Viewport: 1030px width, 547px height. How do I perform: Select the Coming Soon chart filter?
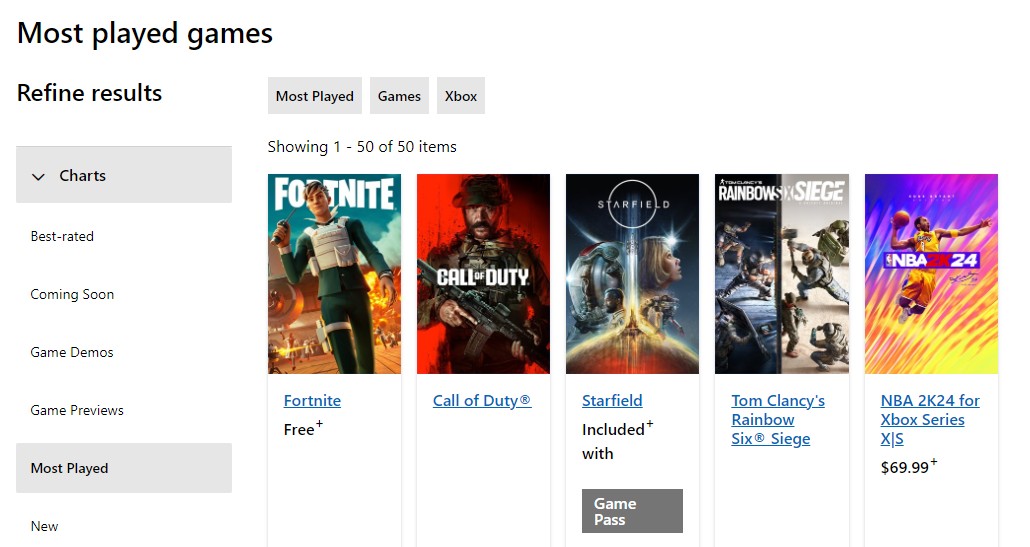(72, 294)
